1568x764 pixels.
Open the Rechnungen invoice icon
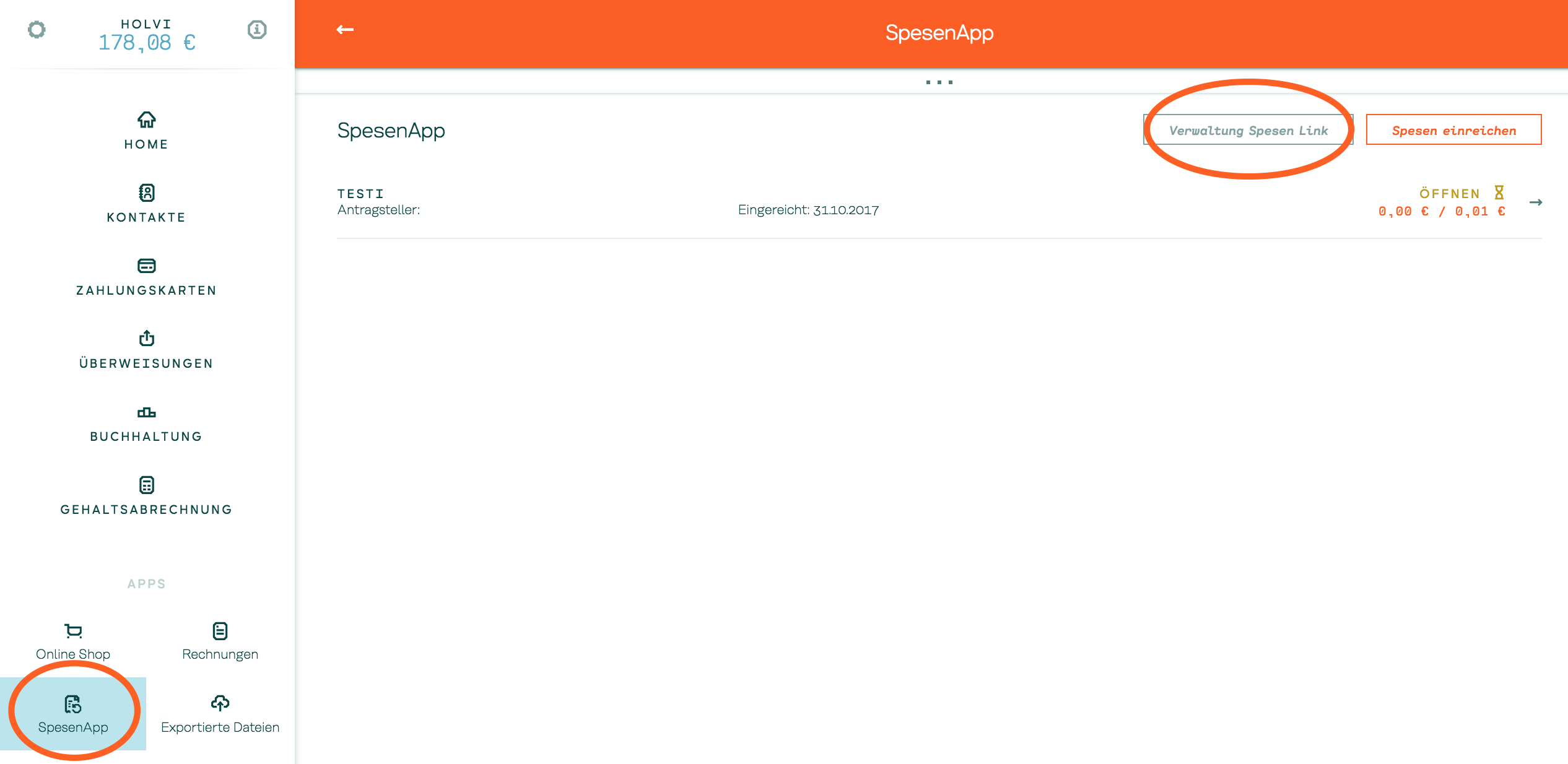(x=220, y=631)
